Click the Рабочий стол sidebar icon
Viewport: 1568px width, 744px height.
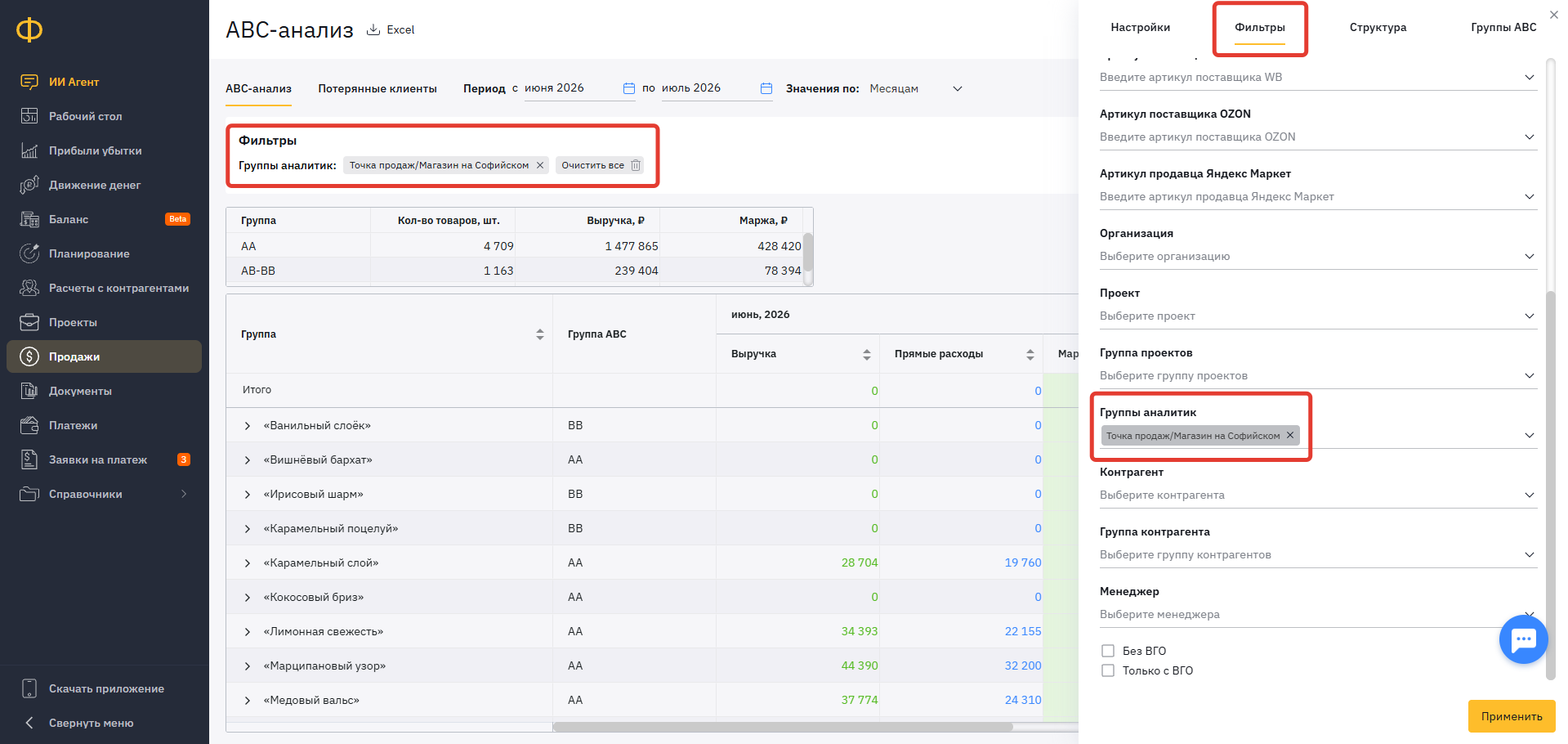pyautogui.click(x=29, y=116)
